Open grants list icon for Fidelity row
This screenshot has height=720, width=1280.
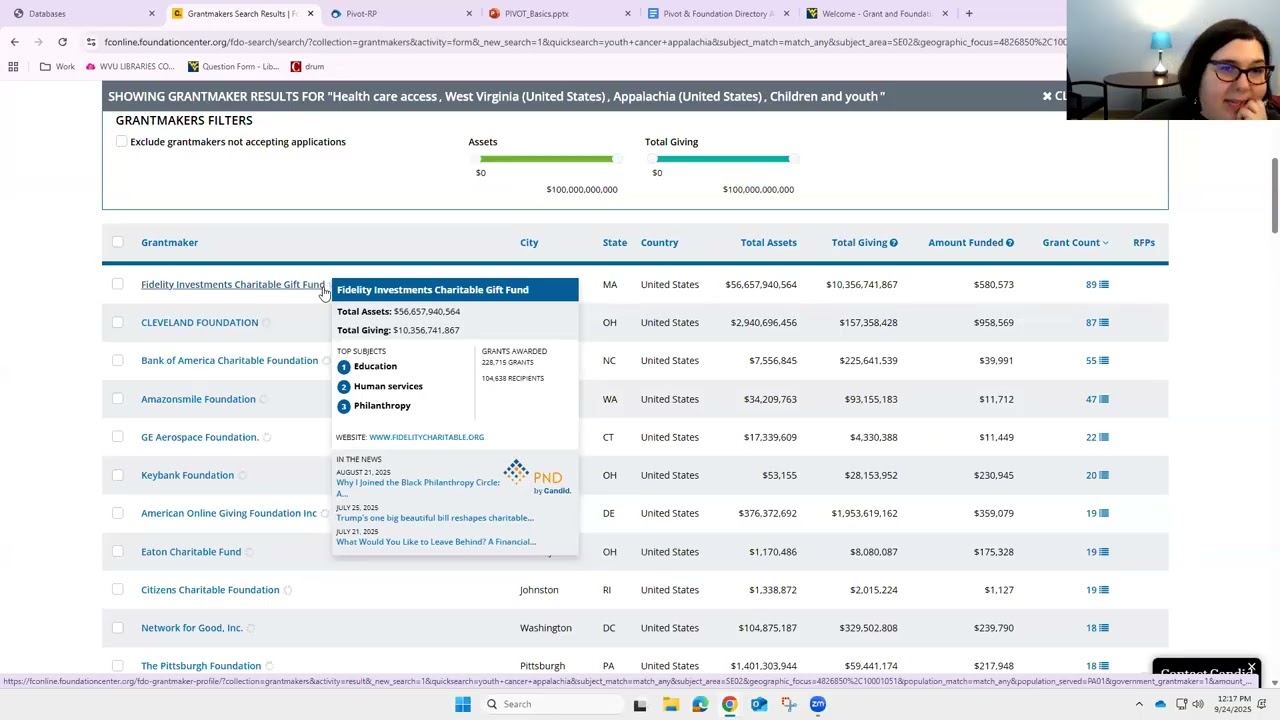[1104, 285]
